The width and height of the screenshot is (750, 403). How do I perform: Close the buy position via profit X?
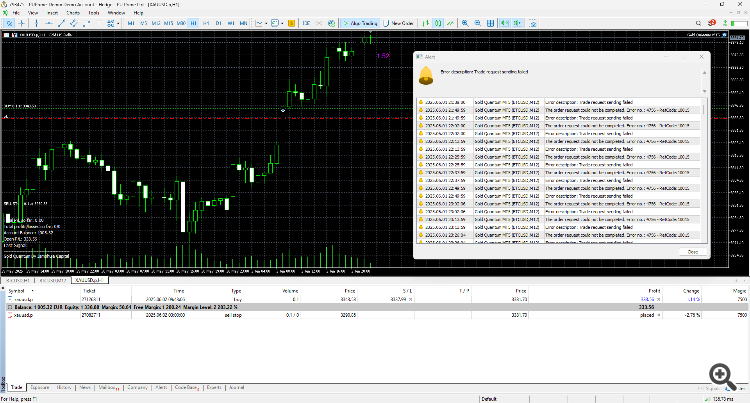coord(659,299)
